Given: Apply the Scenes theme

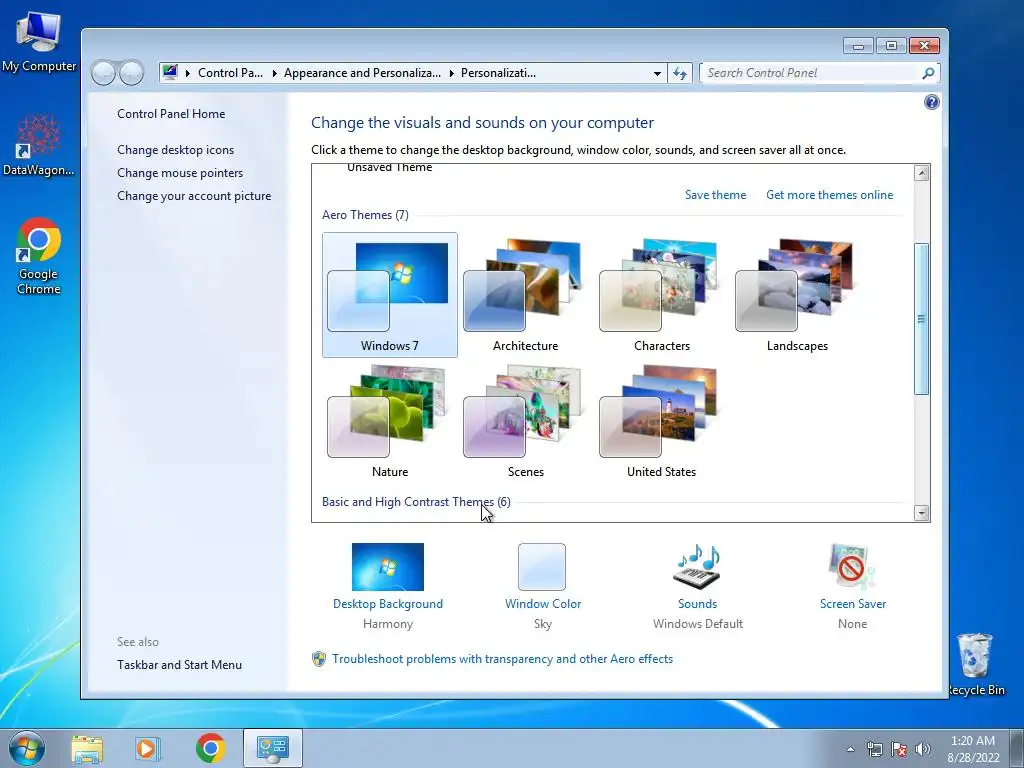Looking at the screenshot, I should 525,421.
